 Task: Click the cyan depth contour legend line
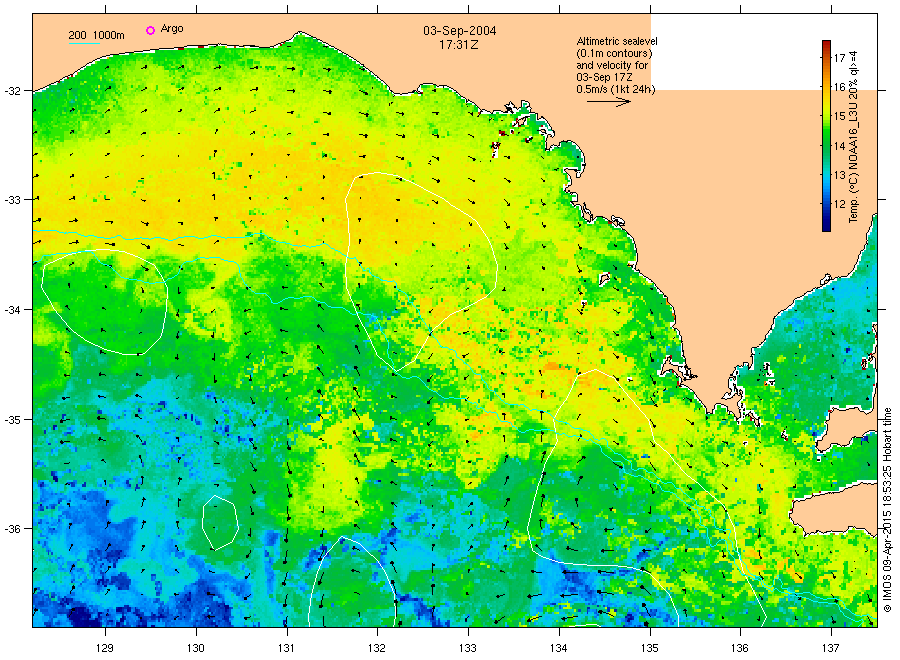click(x=84, y=43)
